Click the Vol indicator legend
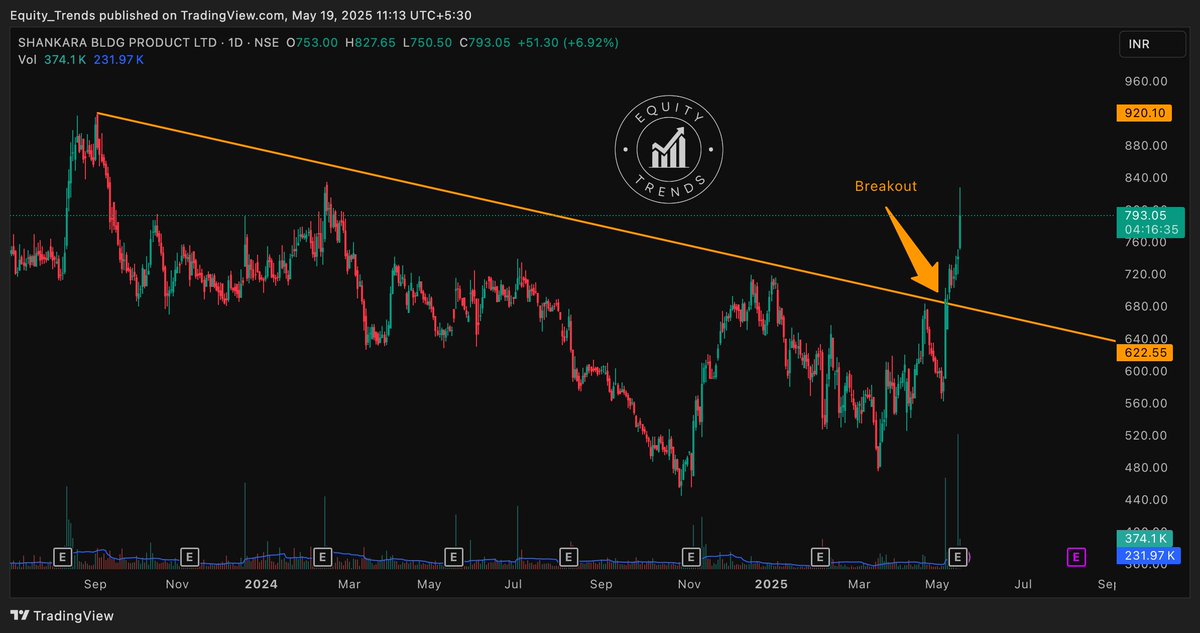Viewport: 1200px width, 633px height. click(27, 60)
